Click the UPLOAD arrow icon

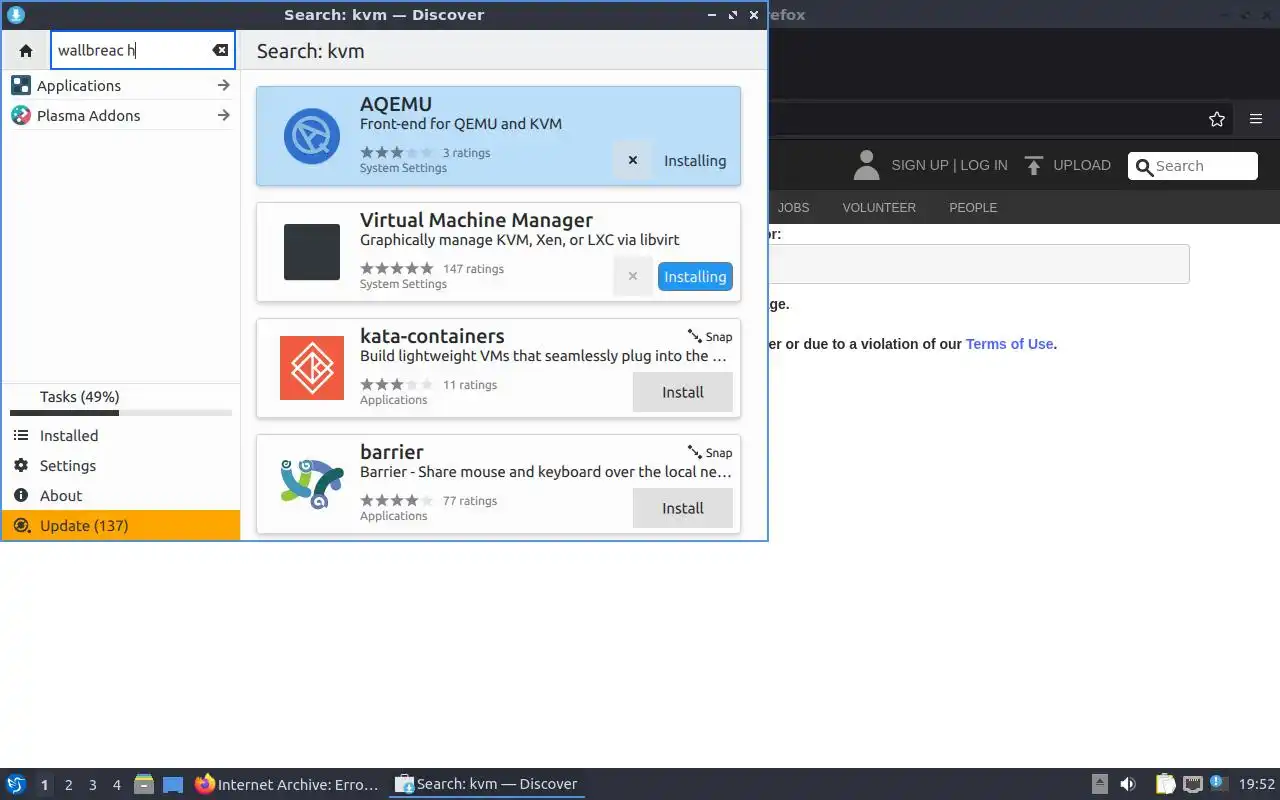tap(1034, 165)
